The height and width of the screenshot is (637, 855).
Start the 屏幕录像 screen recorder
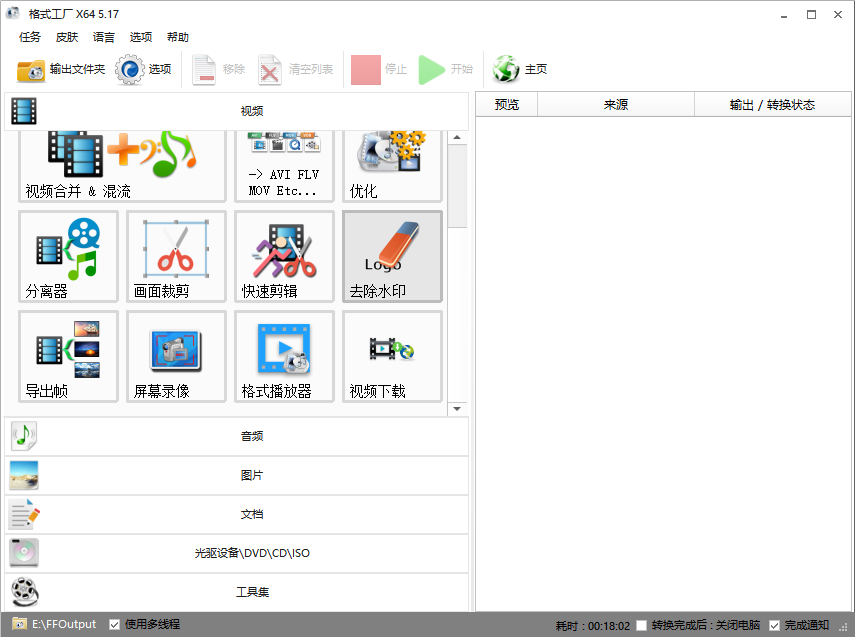(x=176, y=356)
